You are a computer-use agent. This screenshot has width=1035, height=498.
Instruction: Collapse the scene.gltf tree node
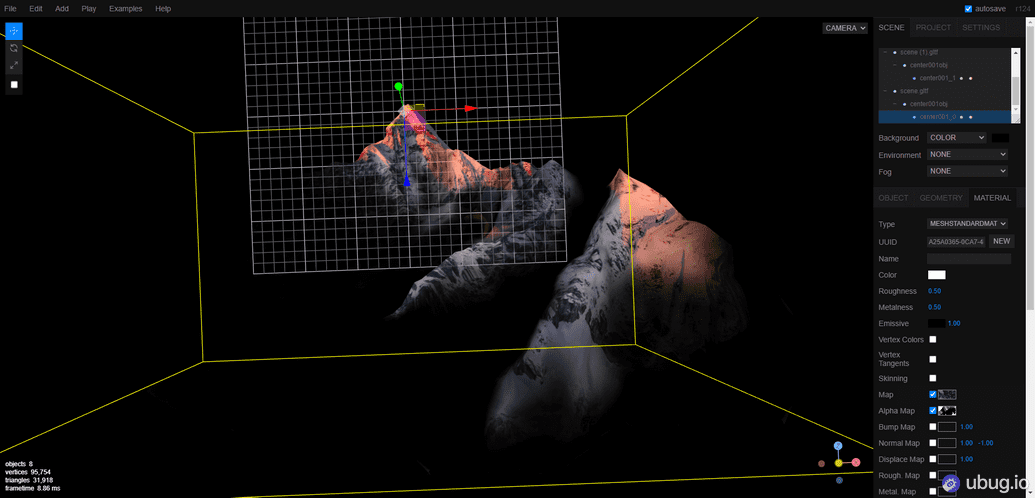[x=885, y=91]
